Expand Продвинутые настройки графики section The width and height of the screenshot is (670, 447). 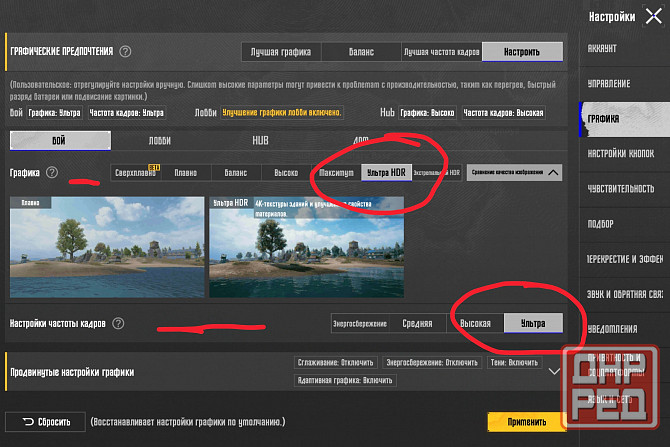click(x=554, y=371)
